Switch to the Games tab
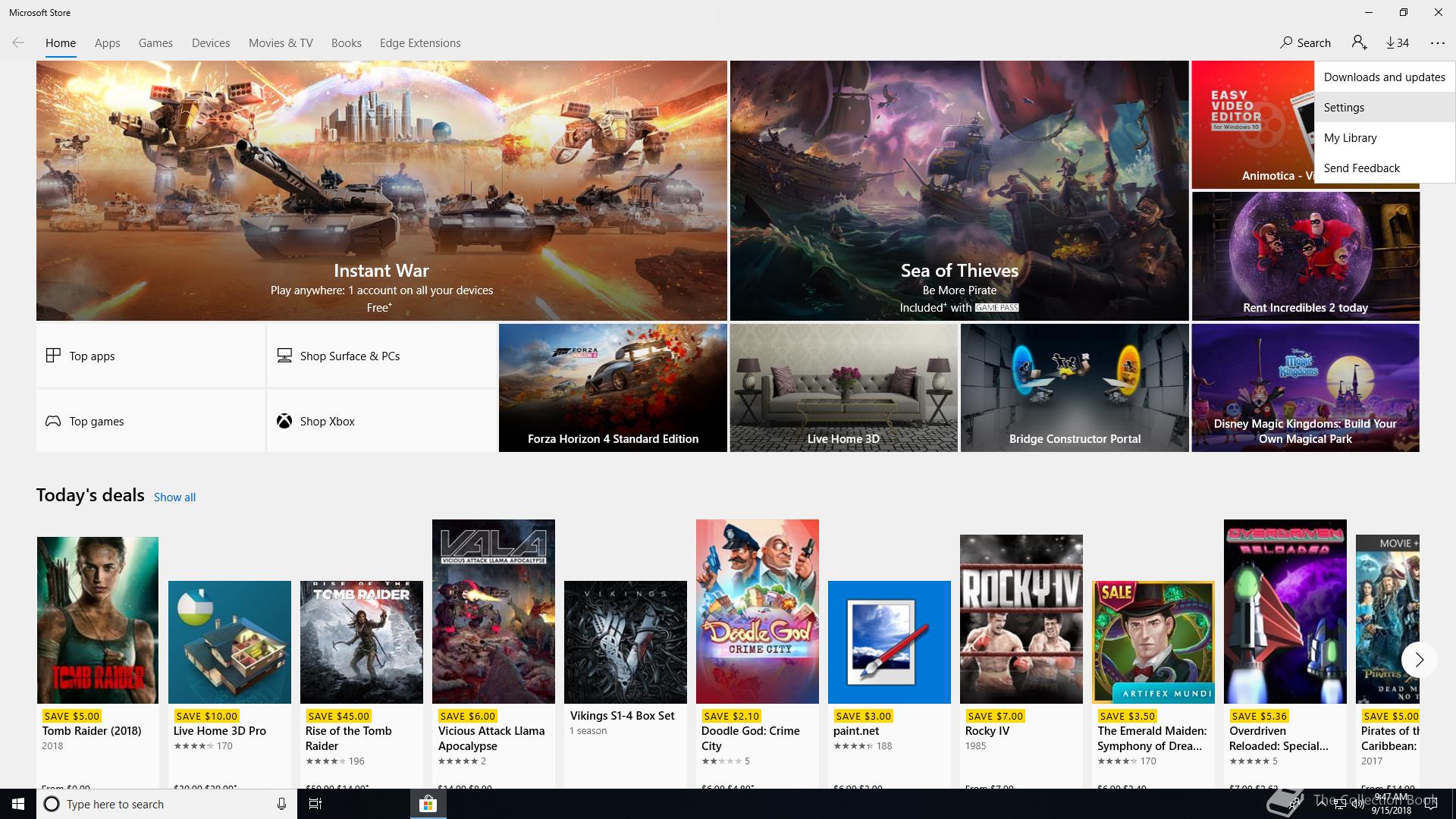This screenshot has width=1456, height=819. [x=155, y=43]
